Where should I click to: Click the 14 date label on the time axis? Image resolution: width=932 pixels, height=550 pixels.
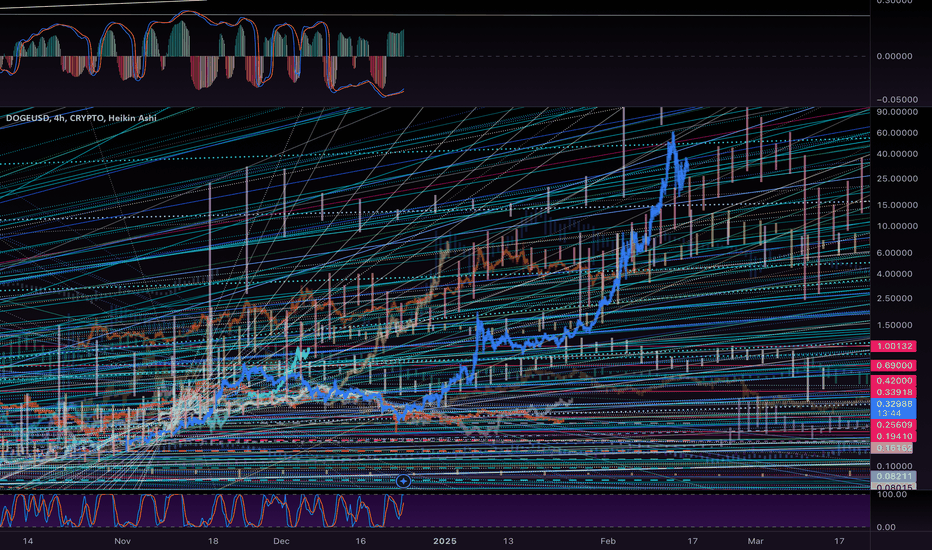coord(27,541)
